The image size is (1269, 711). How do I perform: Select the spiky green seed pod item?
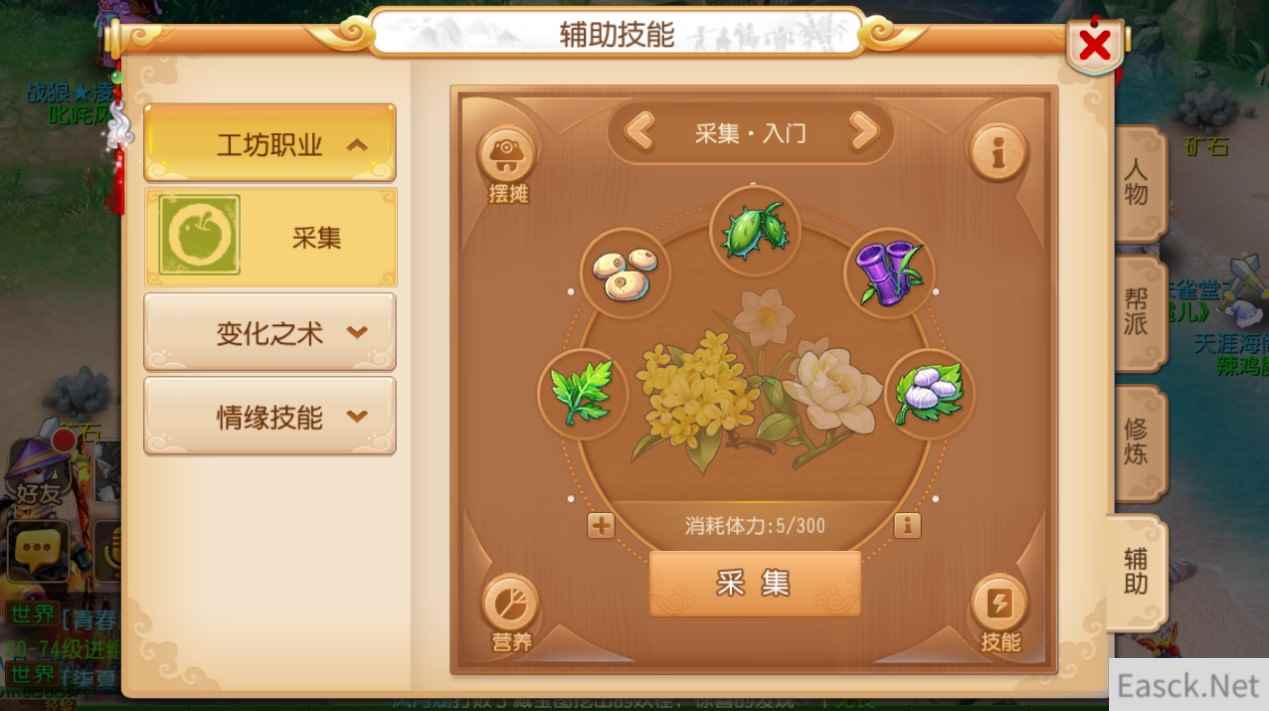click(x=755, y=231)
